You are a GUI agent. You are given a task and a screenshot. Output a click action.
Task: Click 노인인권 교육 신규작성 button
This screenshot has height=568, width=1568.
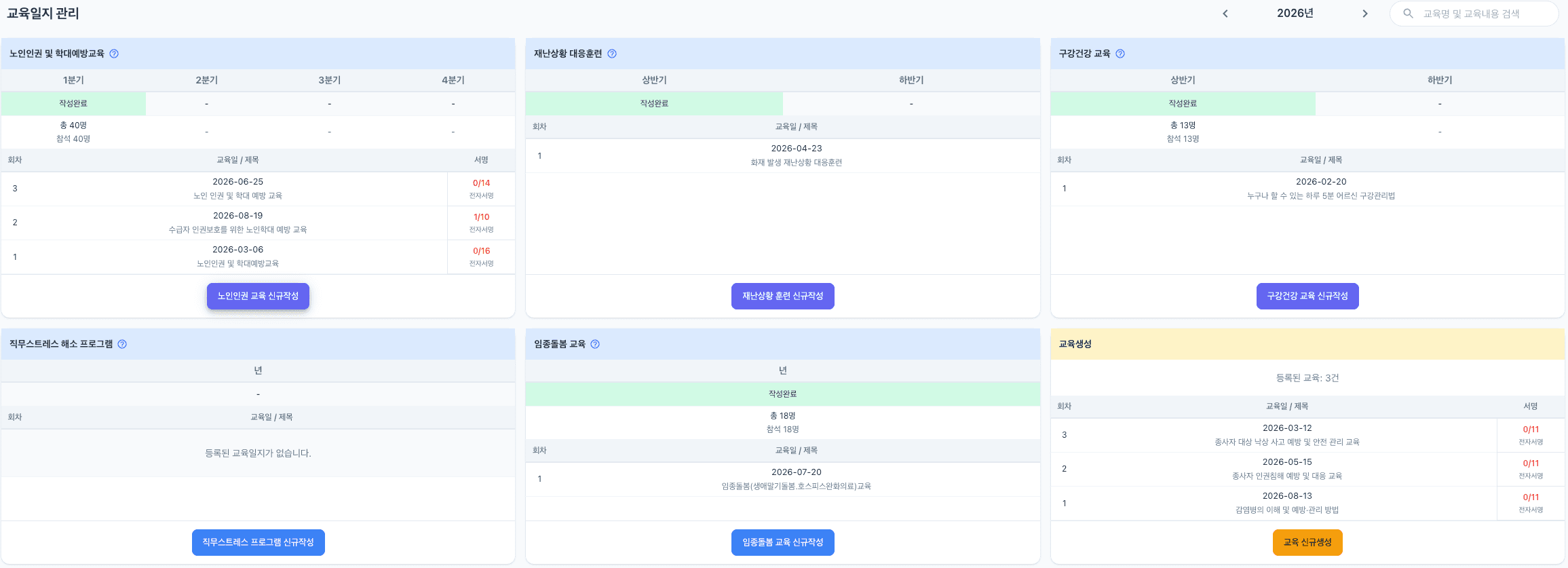point(258,296)
